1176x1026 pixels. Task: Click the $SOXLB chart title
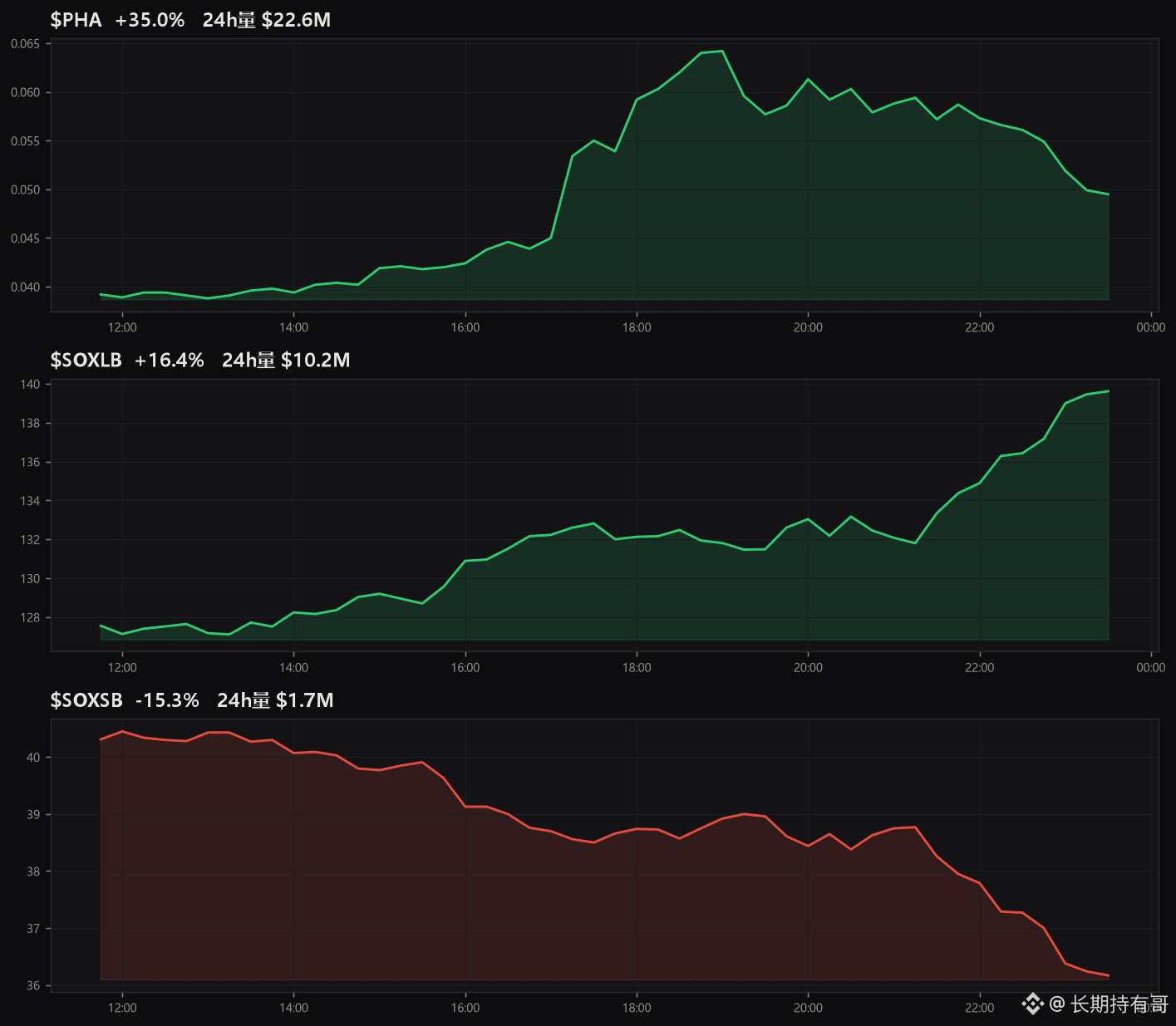[86, 360]
